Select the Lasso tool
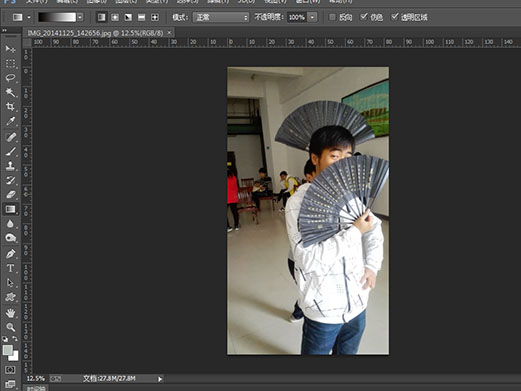This screenshot has width=521, height=391. [x=10, y=78]
